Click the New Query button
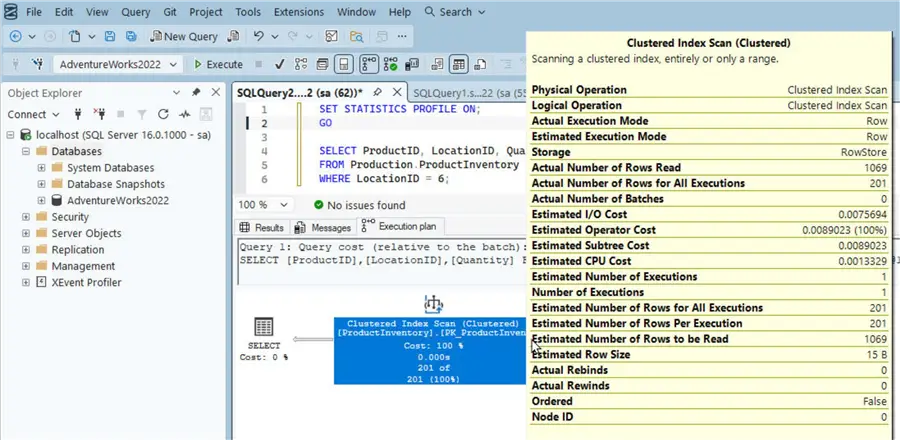 tap(184, 36)
